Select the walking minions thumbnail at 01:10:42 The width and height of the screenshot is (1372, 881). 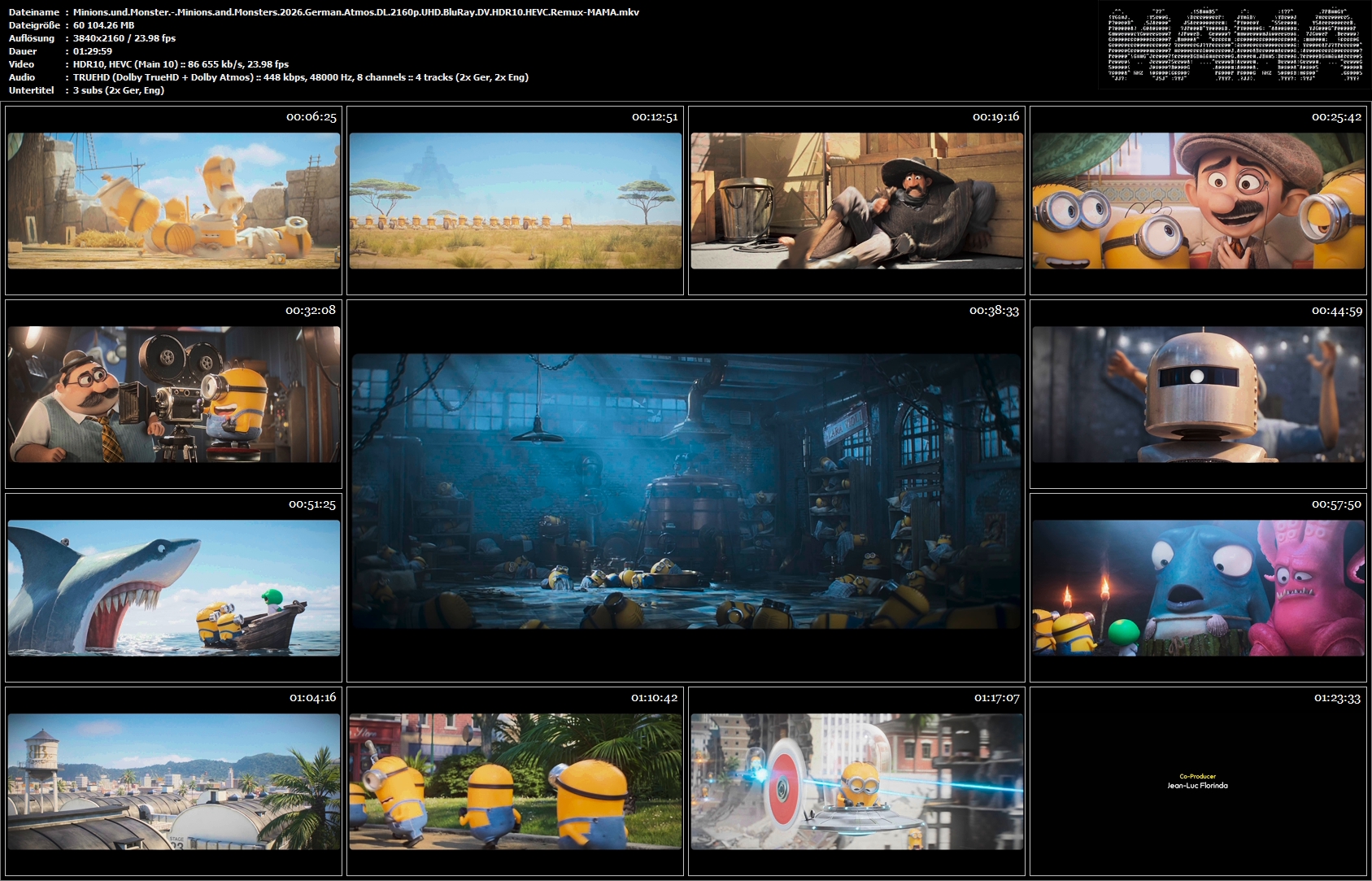516,782
